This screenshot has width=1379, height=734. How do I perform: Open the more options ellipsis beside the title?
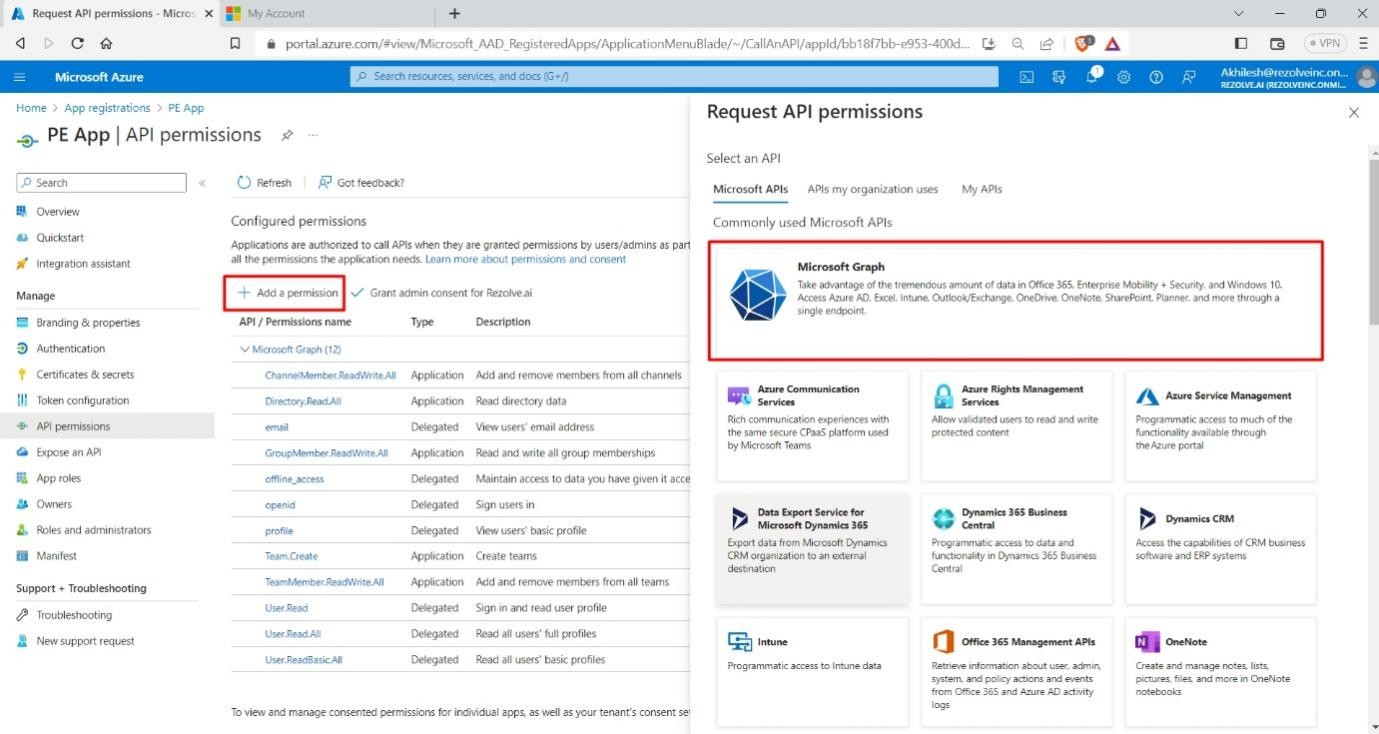pyautogui.click(x=313, y=135)
